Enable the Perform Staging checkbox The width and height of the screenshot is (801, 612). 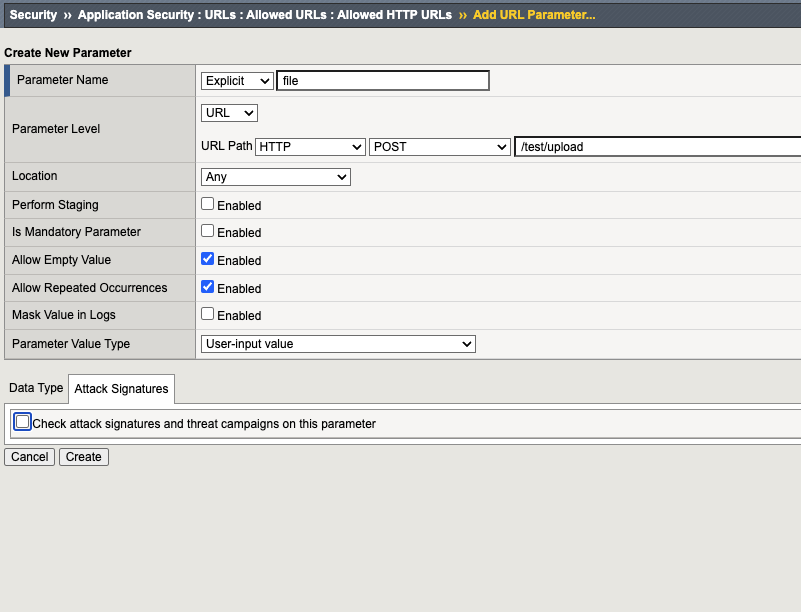click(208, 203)
